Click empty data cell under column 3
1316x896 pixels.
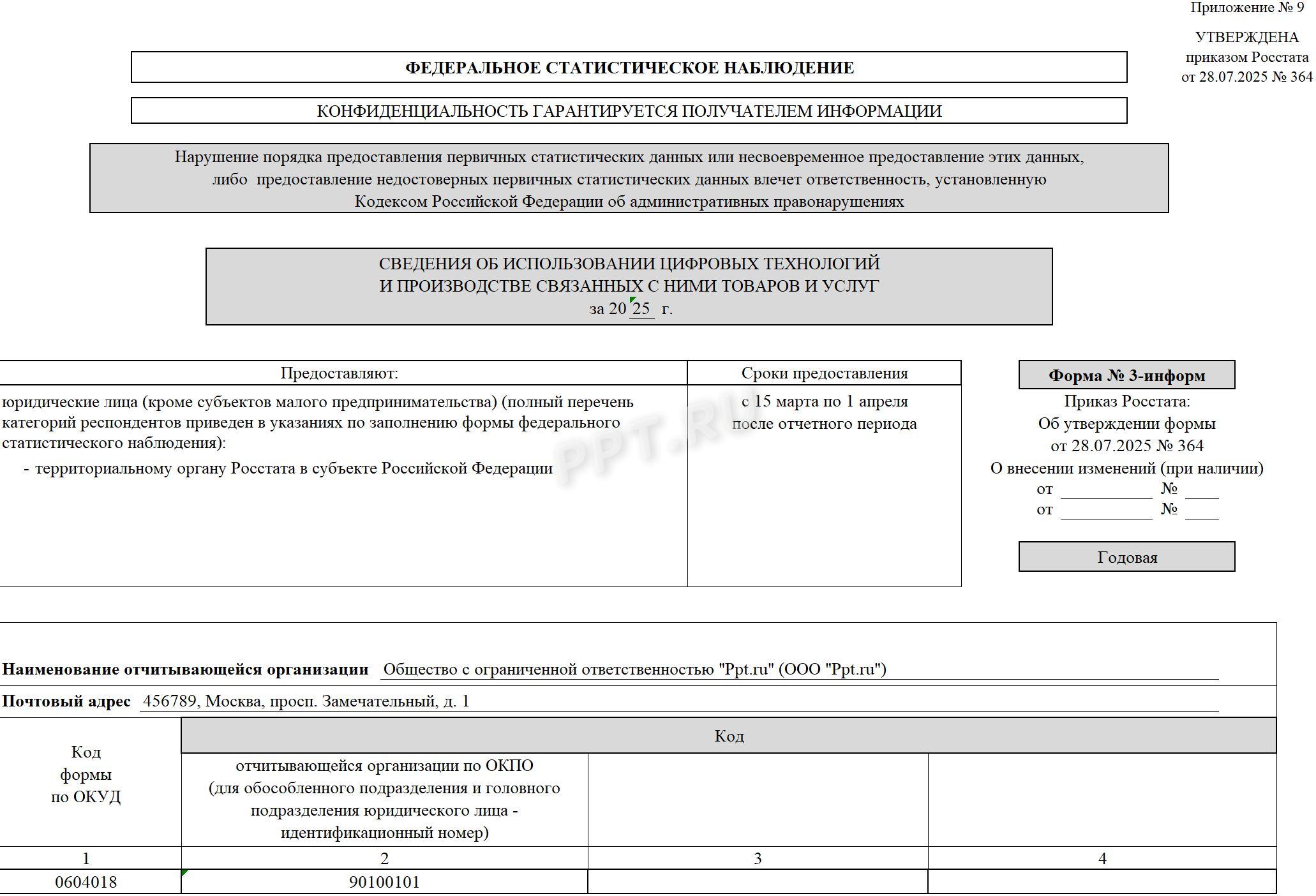[758, 882]
